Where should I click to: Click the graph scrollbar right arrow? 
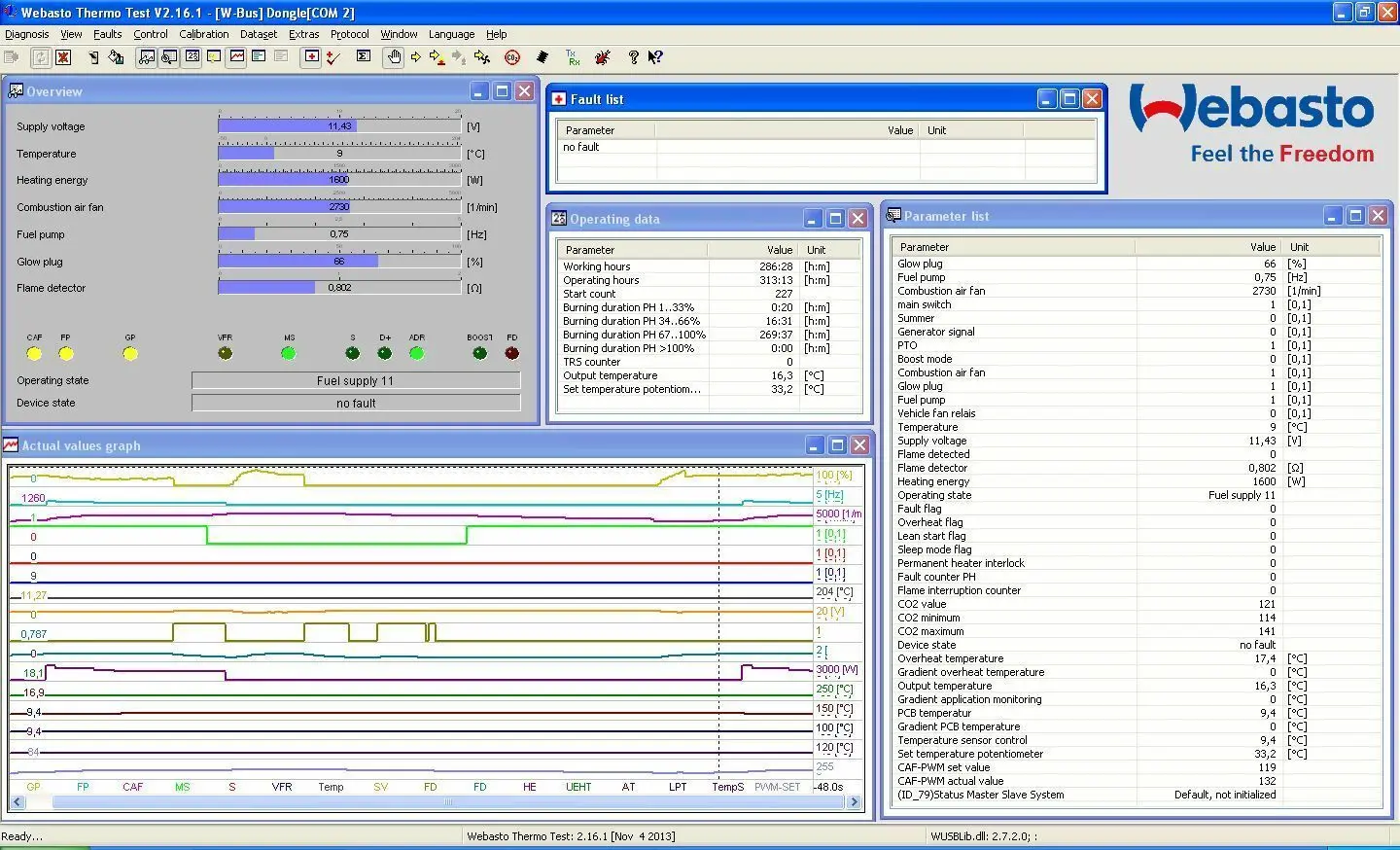855,802
